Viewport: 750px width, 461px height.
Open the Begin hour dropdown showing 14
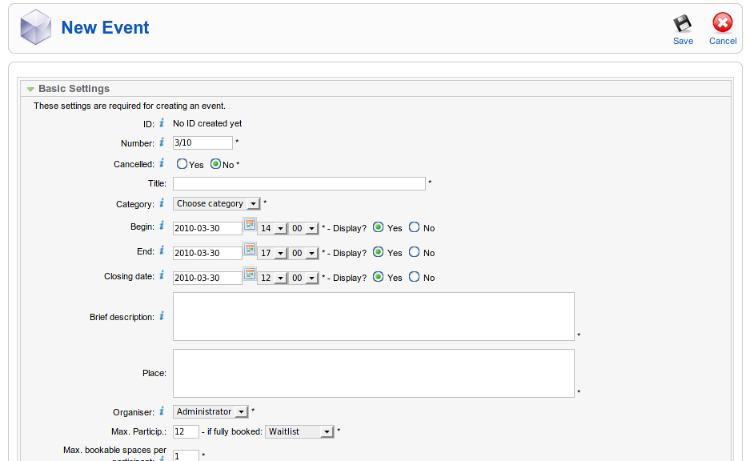point(272,229)
